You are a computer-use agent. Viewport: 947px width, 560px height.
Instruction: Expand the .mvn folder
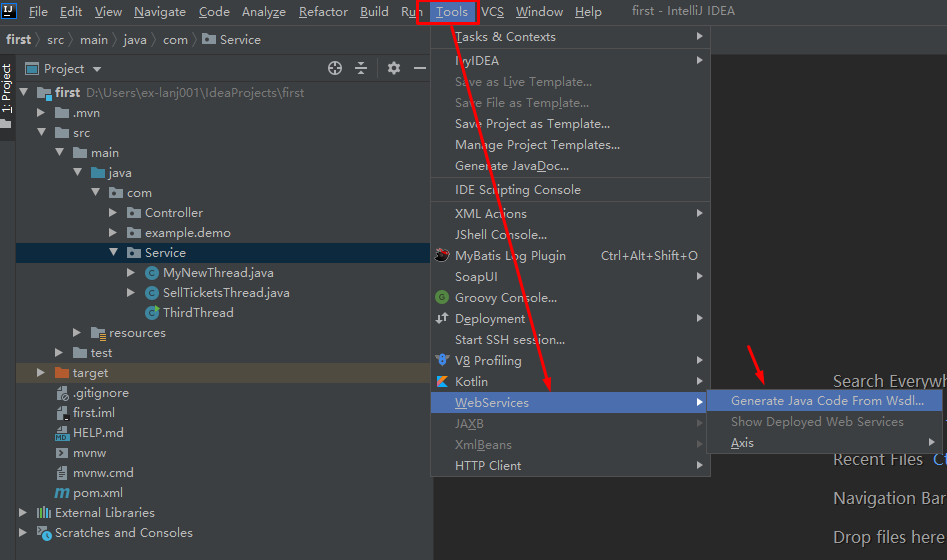click(x=41, y=112)
